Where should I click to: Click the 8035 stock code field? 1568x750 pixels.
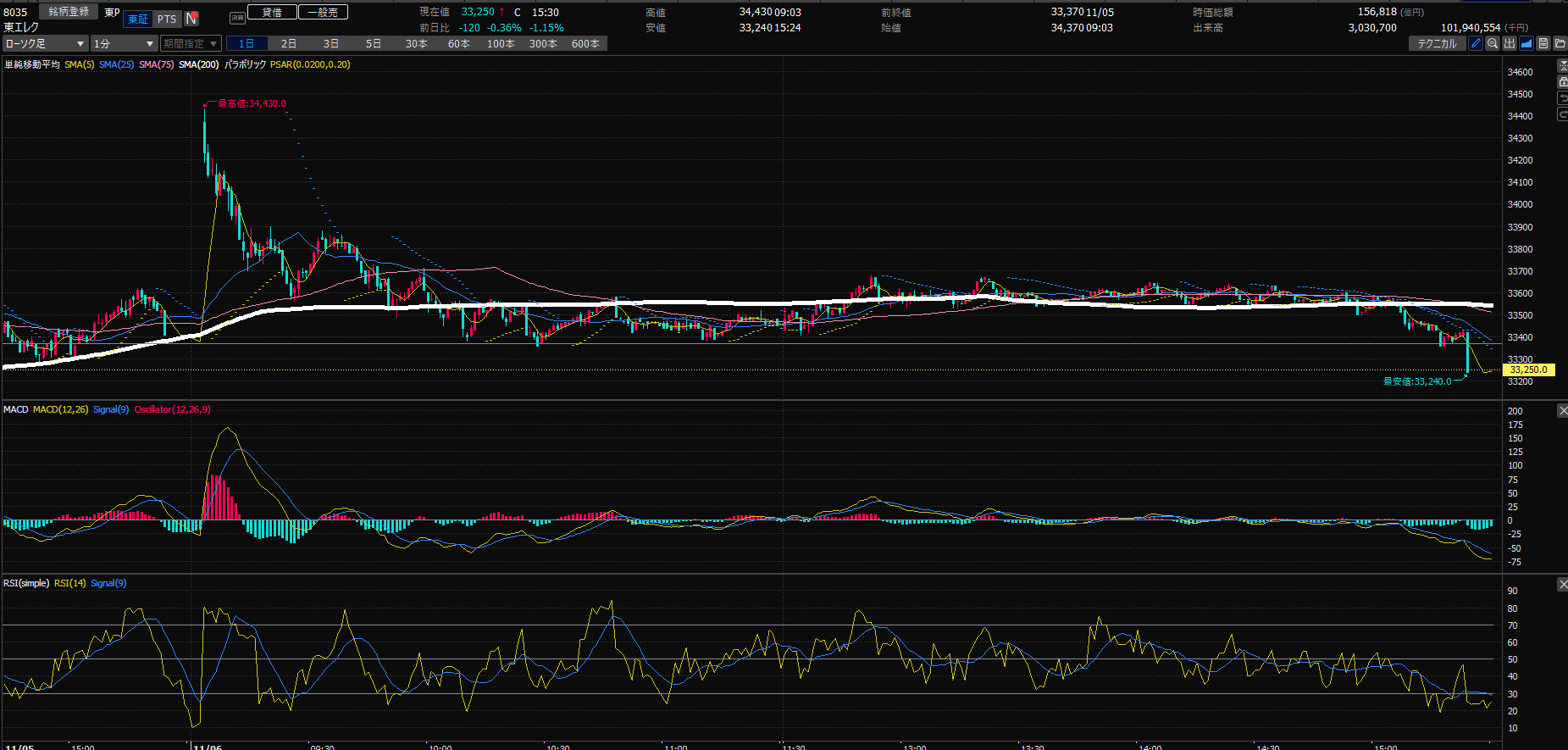(16, 12)
